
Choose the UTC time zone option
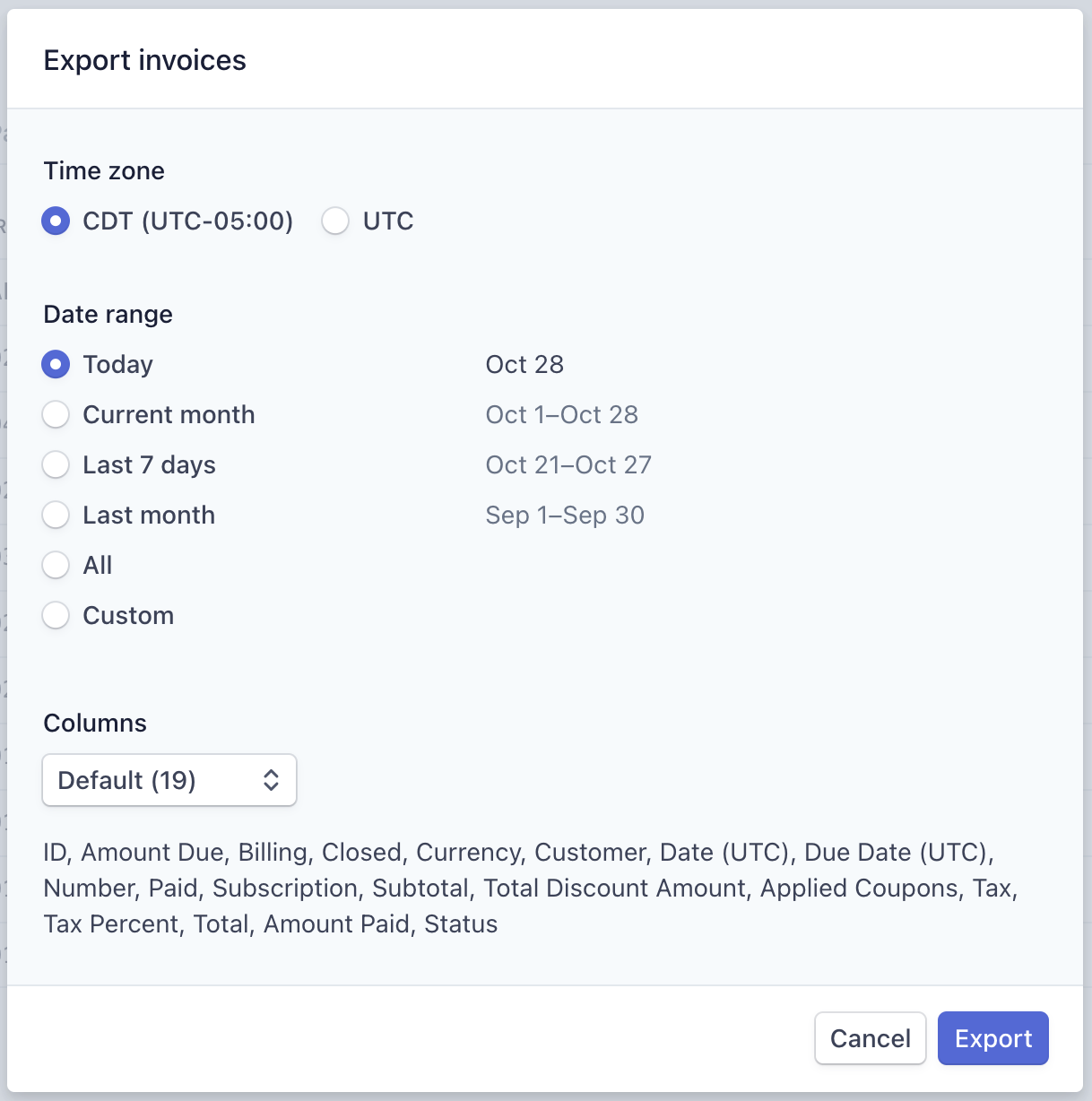point(335,221)
